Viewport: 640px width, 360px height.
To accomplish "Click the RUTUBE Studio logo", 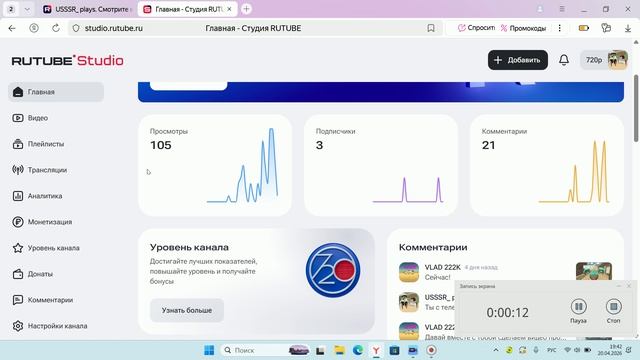I will pyautogui.click(x=67, y=60).
